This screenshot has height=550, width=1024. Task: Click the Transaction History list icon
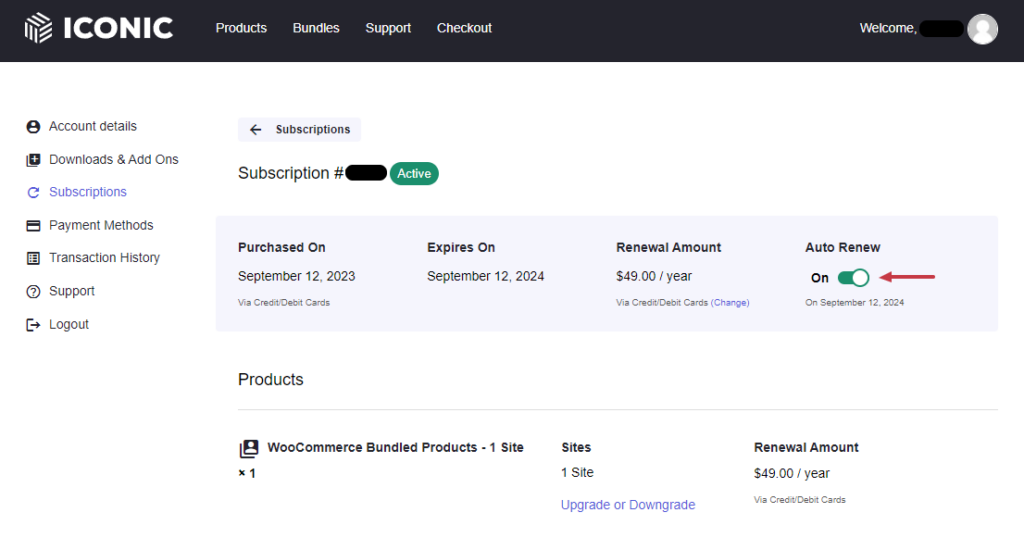click(33, 258)
